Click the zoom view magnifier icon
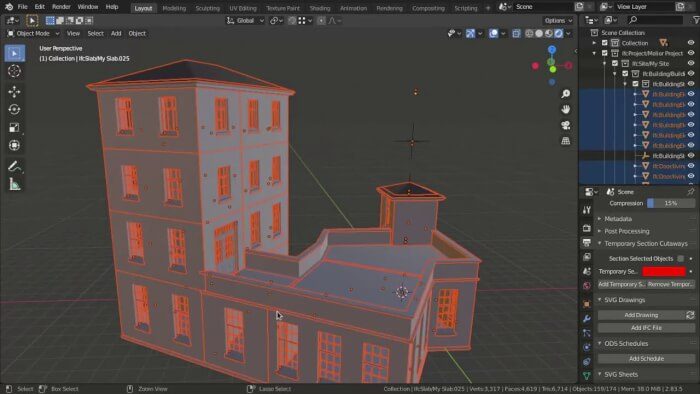This screenshot has height=394, width=700. point(566,94)
